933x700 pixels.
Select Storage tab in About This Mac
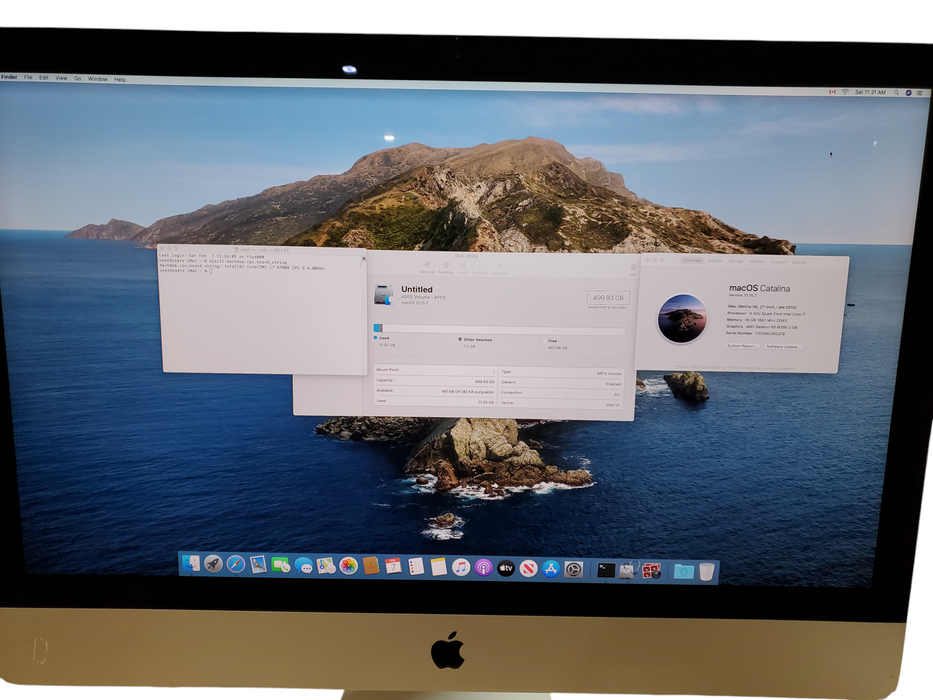point(737,261)
